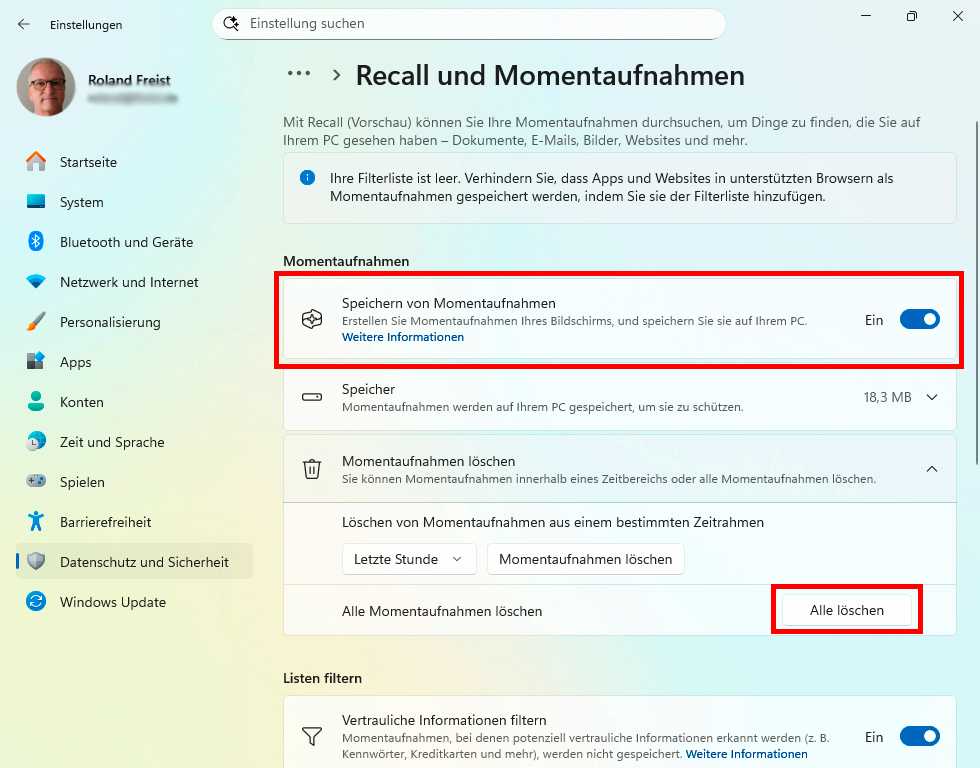Viewport: 980px width, 768px height.
Task: Open Weitere Informationen link for filter
Action: [747, 754]
